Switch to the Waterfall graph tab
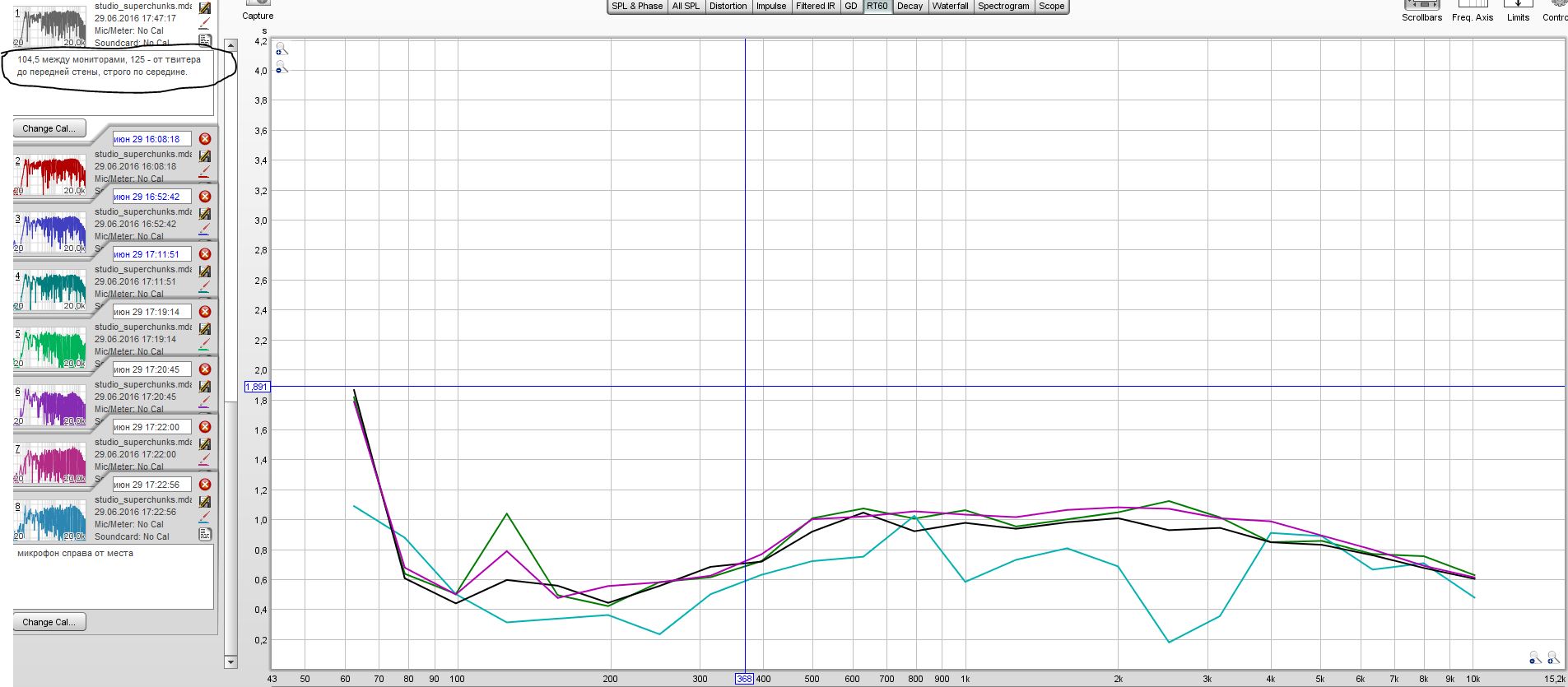The height and width of the screenshot is (687, 1568). click(950, 6)
